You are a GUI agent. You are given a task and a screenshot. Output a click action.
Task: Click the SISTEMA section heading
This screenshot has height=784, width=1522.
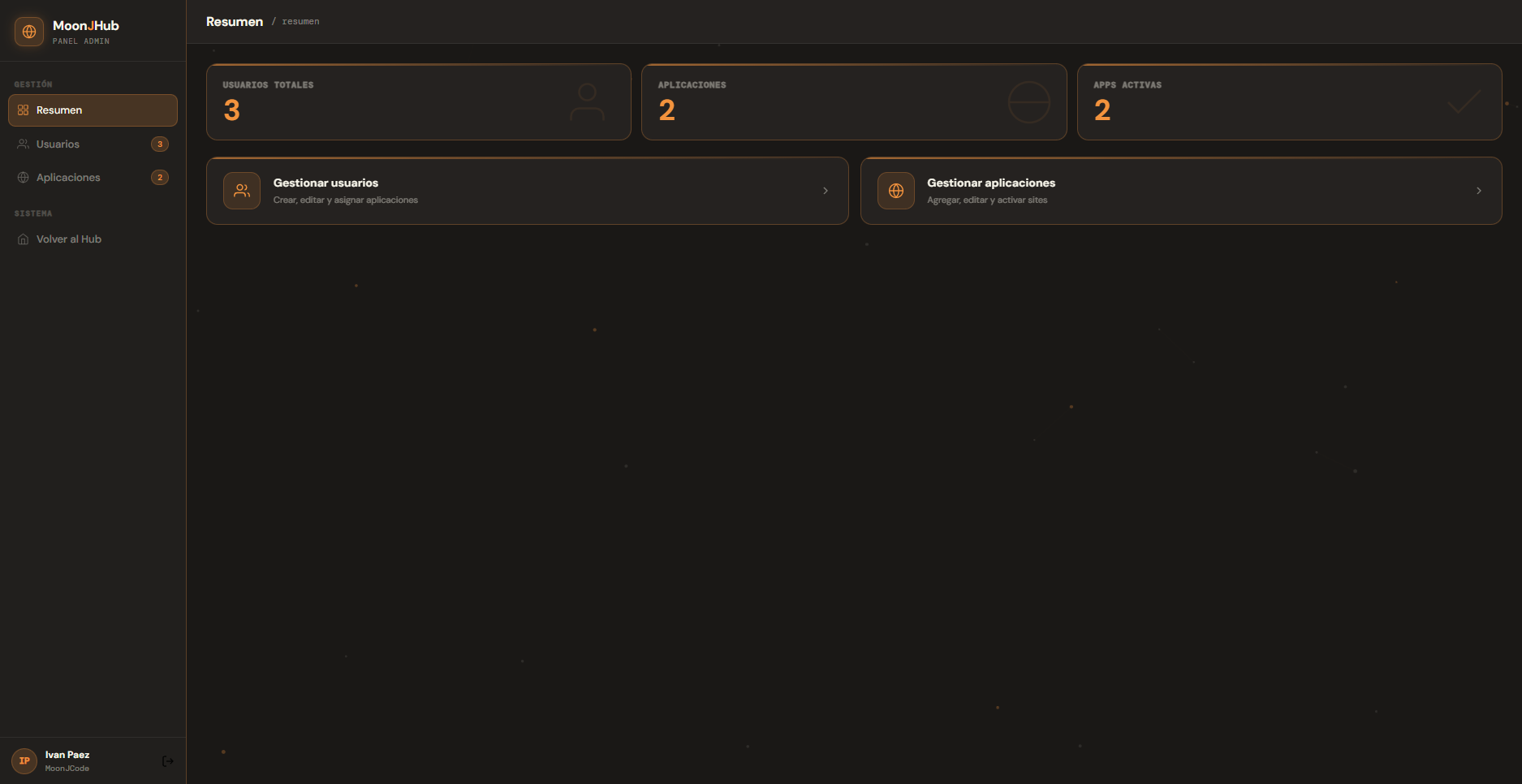[x=33, y=213]
